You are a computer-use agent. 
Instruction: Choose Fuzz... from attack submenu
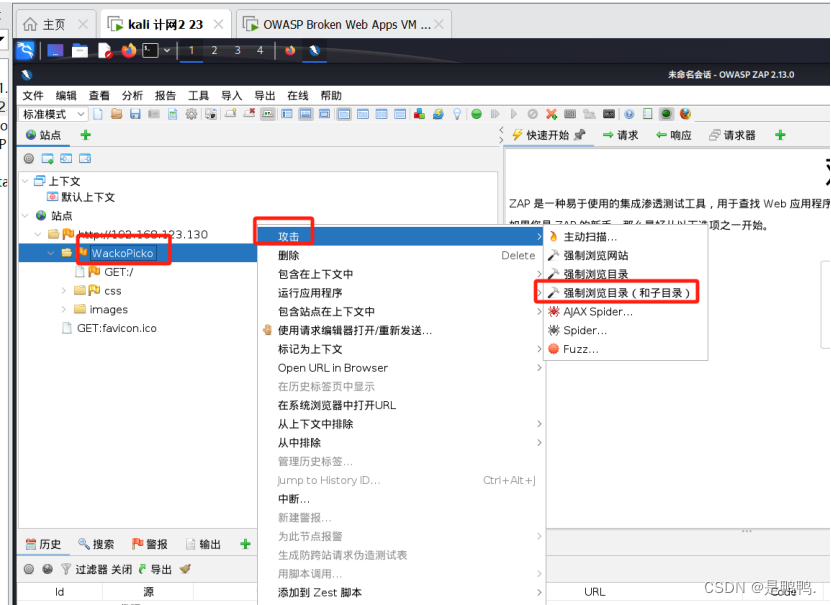(x=626, y=349)
